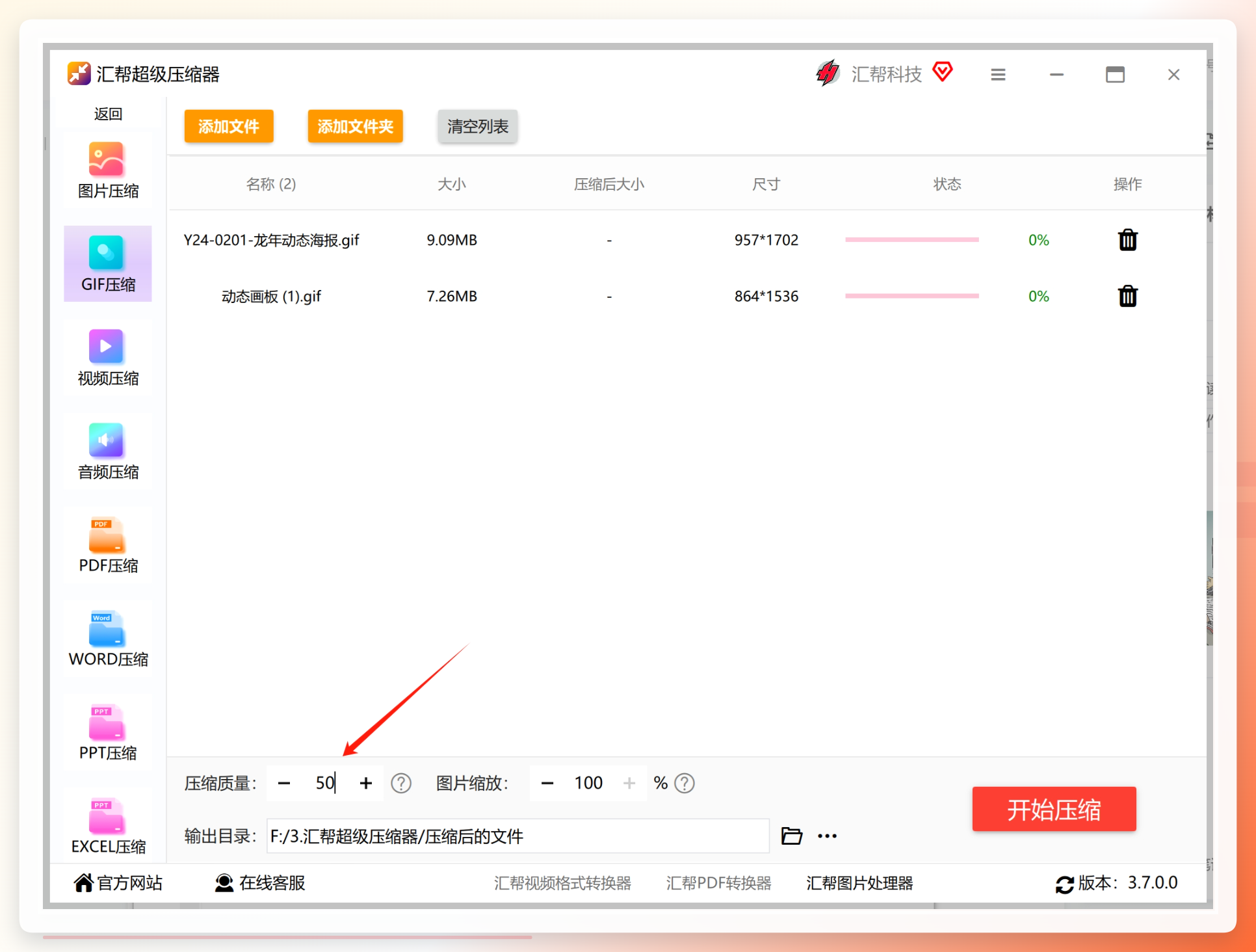Screen dimensions: 1256x952
Task: Check for updates via 版本 3.7.0.0
Action: click(1116, 883)
